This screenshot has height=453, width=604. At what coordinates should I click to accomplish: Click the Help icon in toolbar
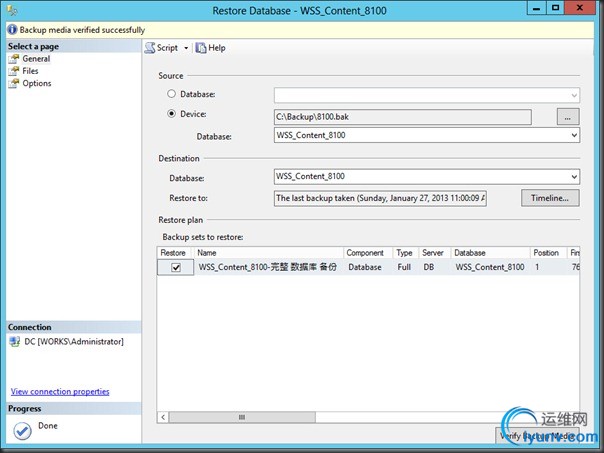click(201, 48)
